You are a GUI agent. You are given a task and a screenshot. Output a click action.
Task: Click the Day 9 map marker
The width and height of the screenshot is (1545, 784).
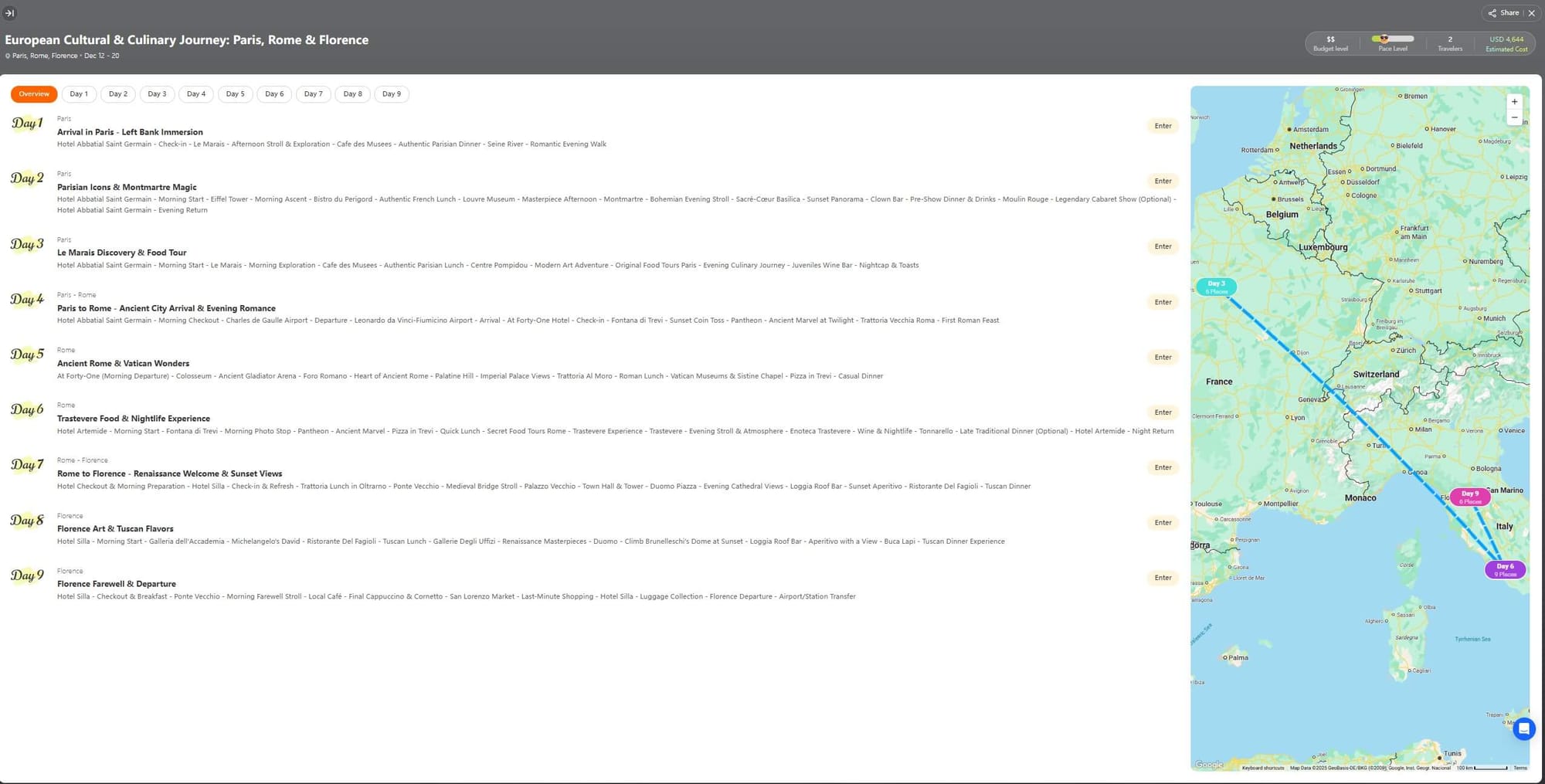[x=1469, y=497]
